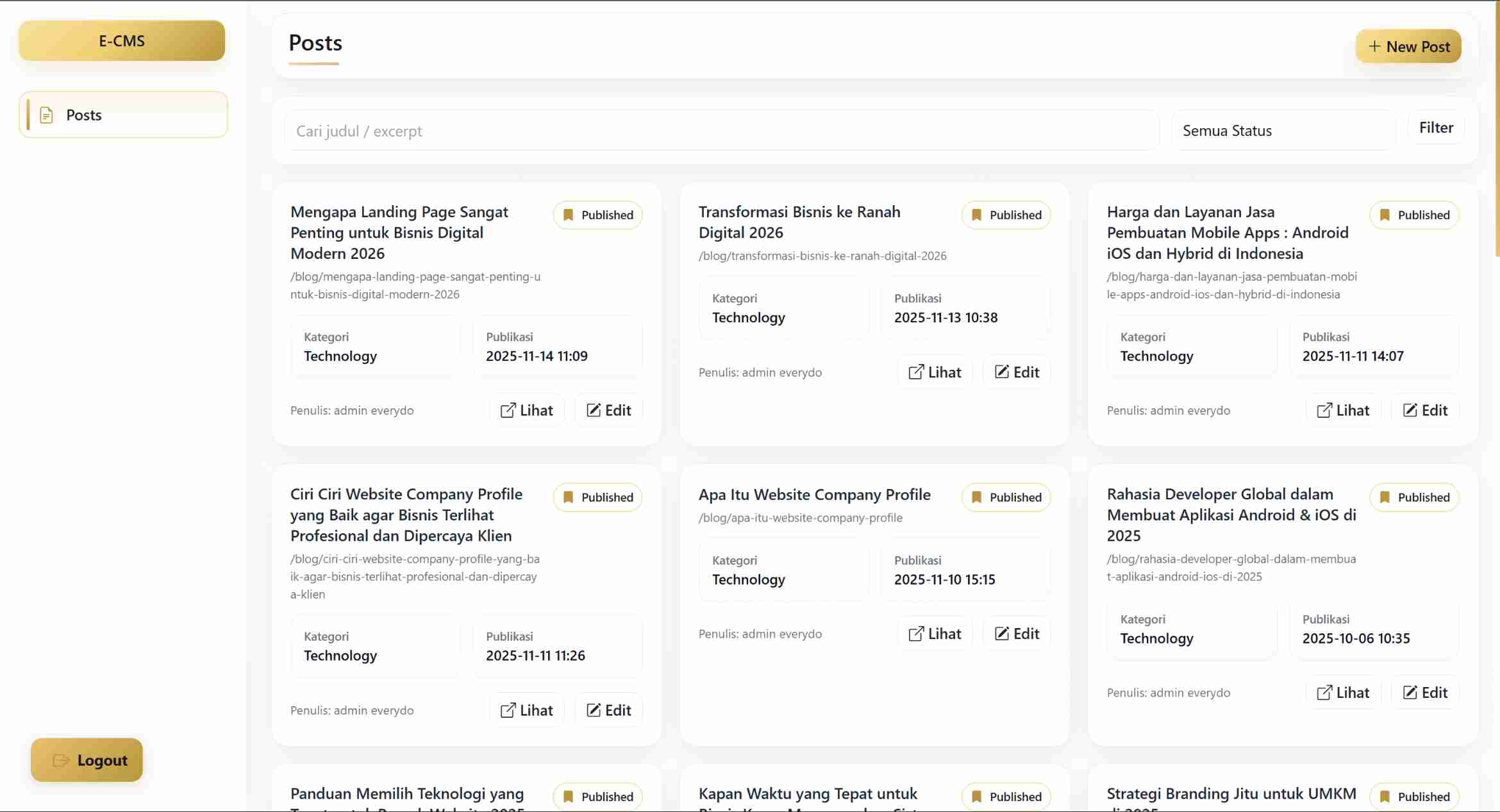Click the Logout button
The height and width of the screenshot is (812, 1500).
point(87,760)
